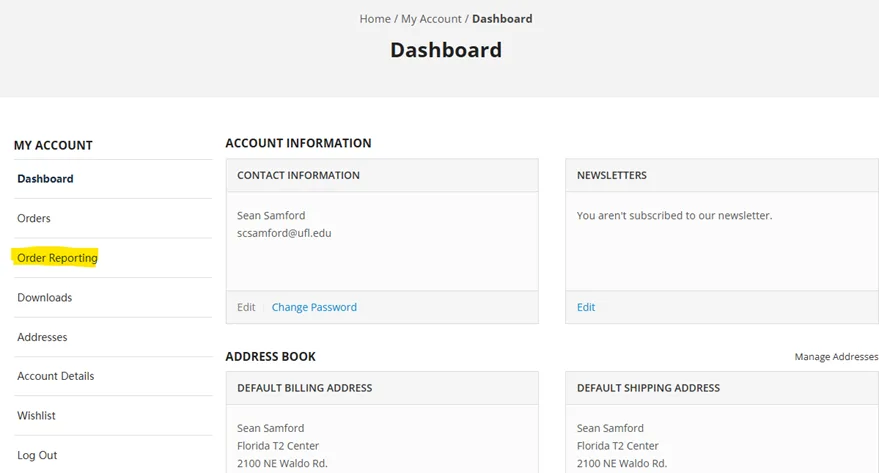Screen dimensions: 879x473
Task: Open the Dashboard sidebar item
Action: (45, 179)
